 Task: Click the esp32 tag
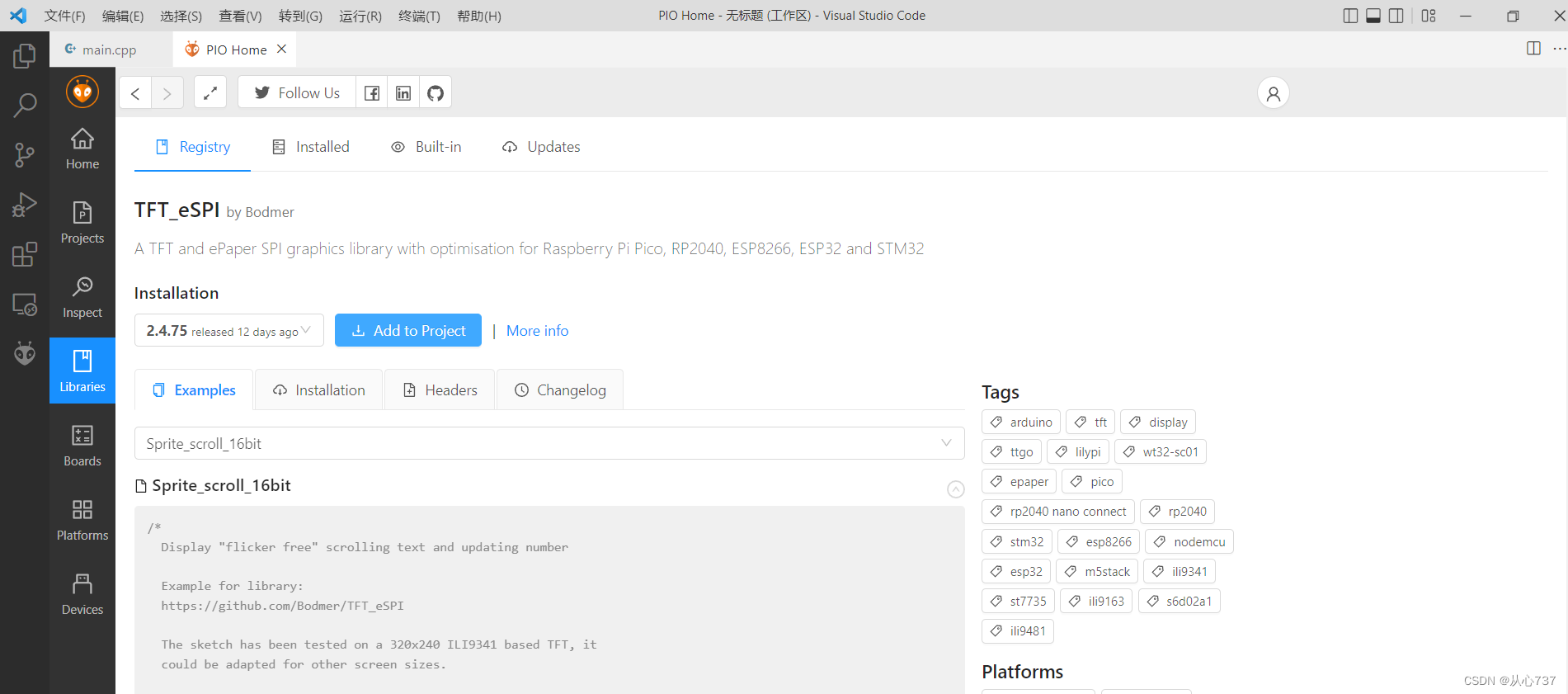coord(1016,571)
